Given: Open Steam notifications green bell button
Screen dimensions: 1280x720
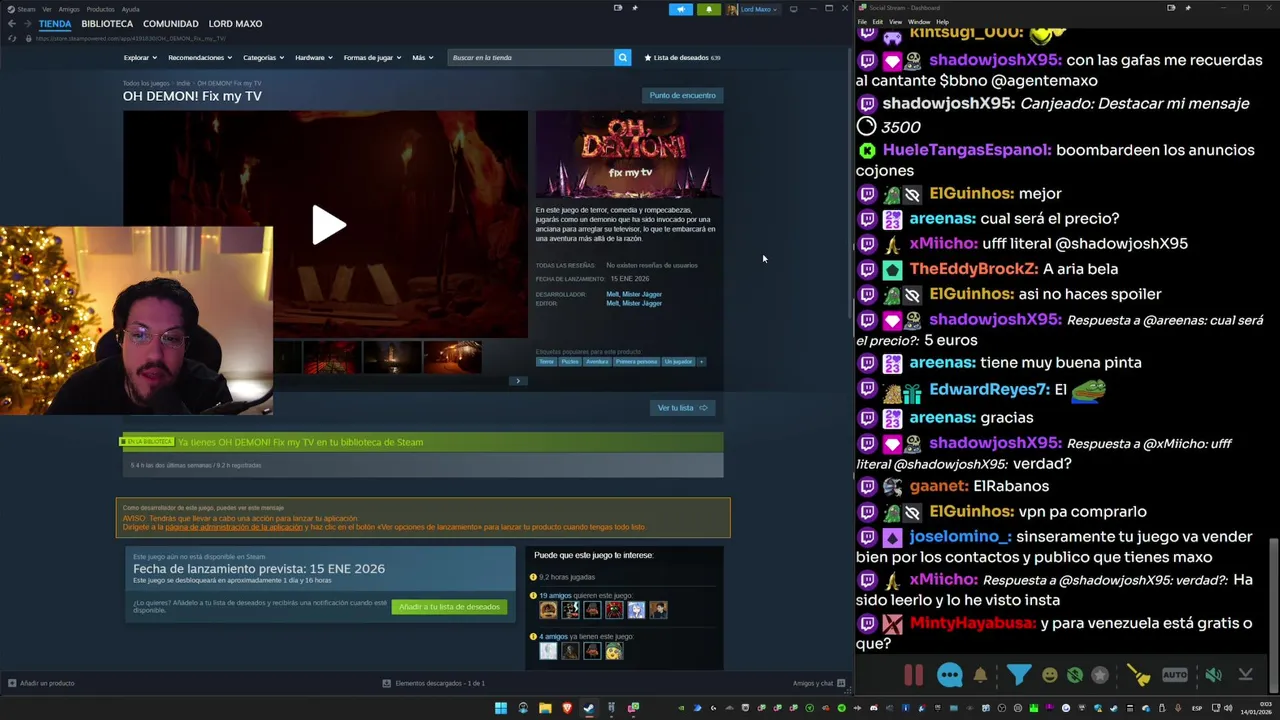Looking at the screenshot, I should click(709, 9).
